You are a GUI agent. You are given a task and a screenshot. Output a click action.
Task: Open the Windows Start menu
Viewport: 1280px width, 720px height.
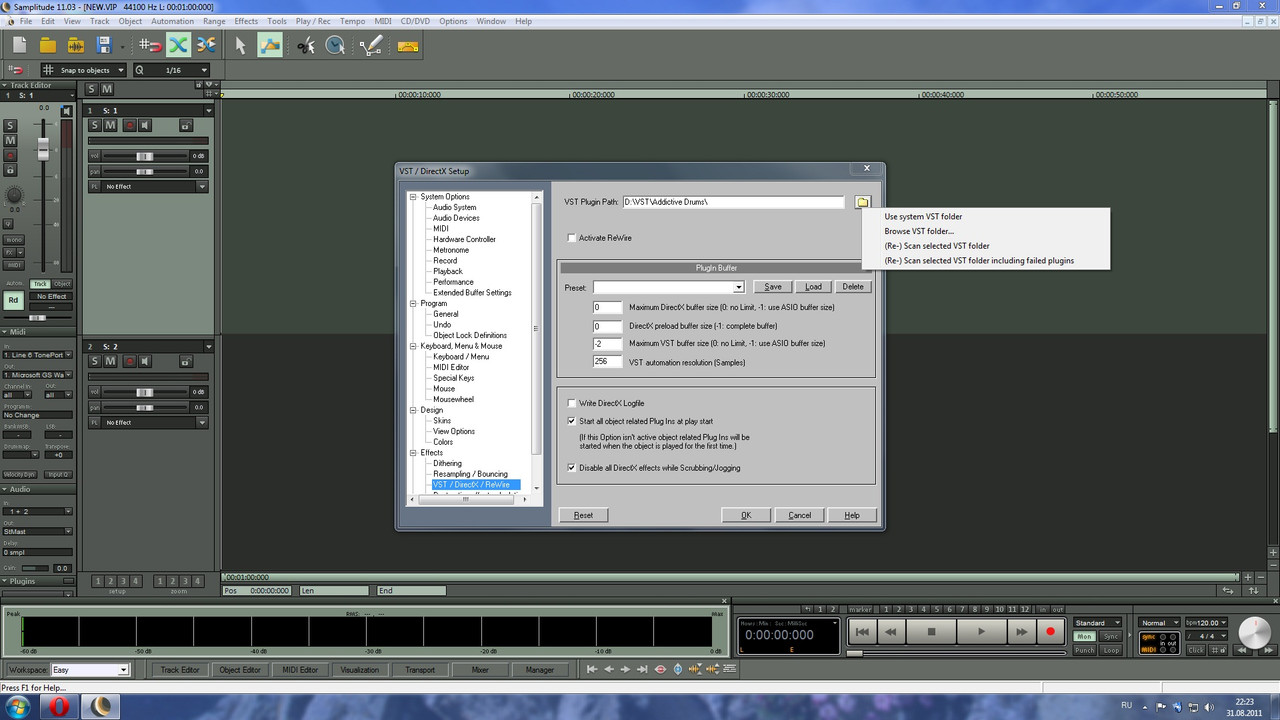tap(20, 707)
